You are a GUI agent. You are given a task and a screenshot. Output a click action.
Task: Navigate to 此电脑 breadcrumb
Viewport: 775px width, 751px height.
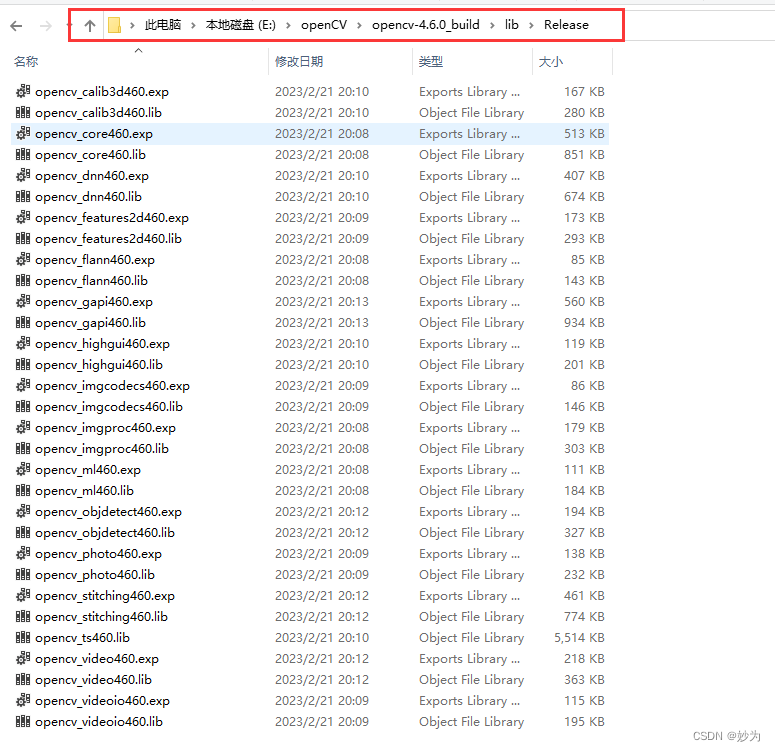click(x=163, y=25)
